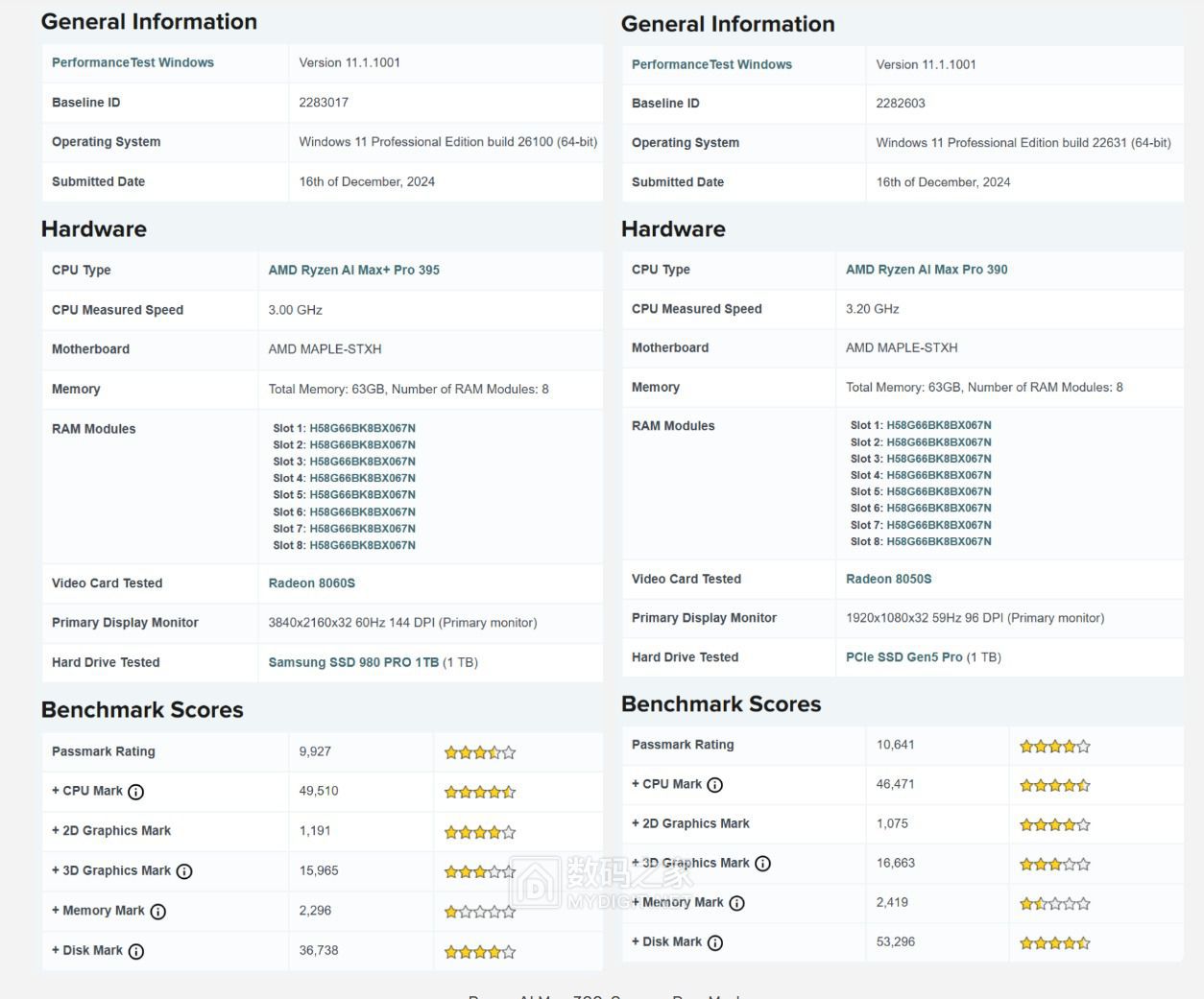This screenshot has width=1204, height=999.
Task: Open Slot 1 RAM module link under Ryzen 395
Action: pyautogui.click(x=362, y=428)
